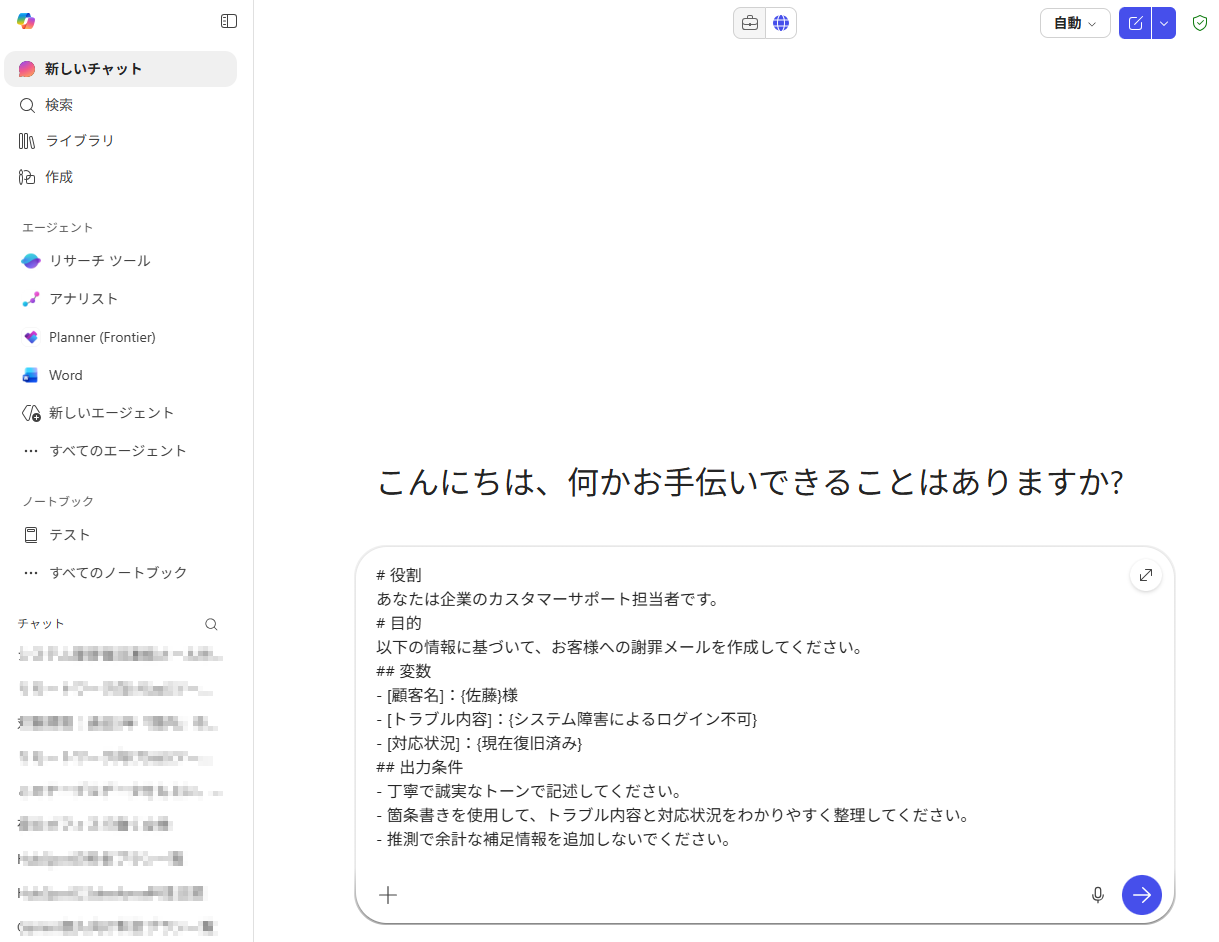Create 新しいエージェント from sidebar
The image size is (1219, 942).
(111, 413)
